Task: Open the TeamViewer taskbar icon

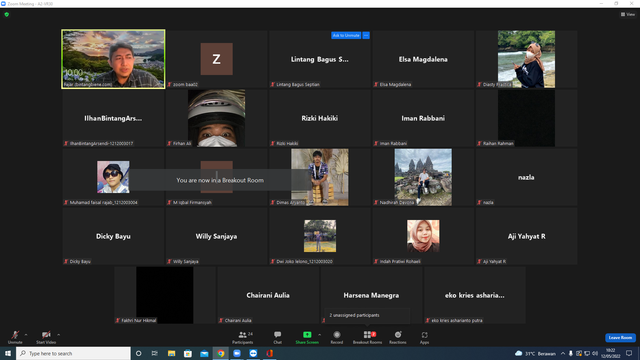Action: click(253, 353)
